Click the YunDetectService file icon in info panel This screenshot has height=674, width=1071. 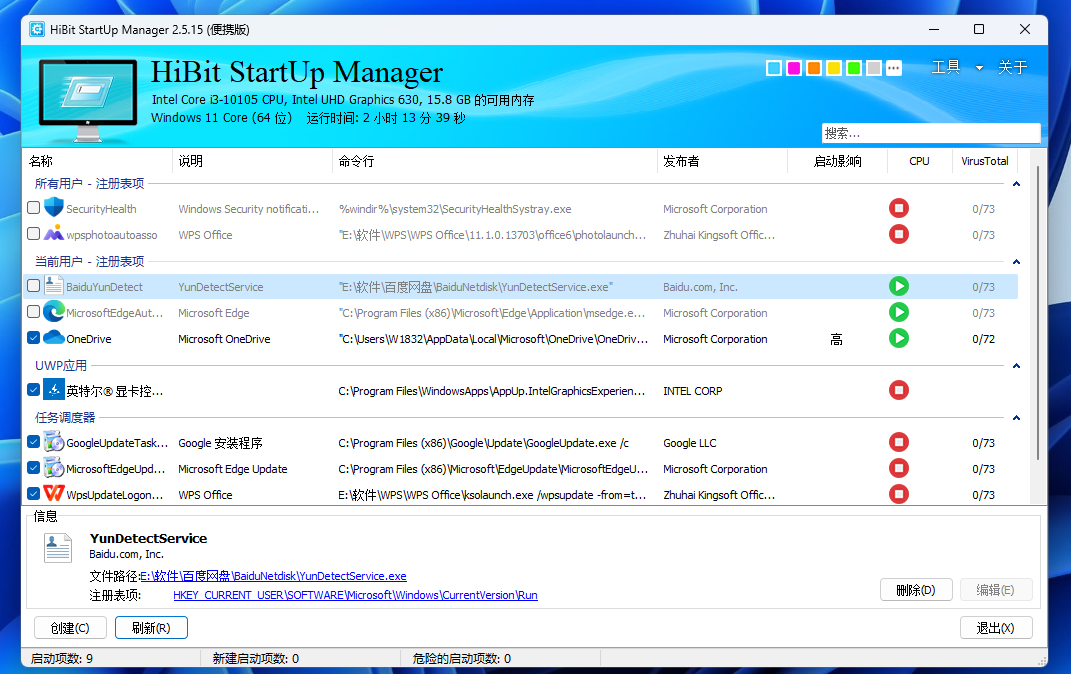57,548
